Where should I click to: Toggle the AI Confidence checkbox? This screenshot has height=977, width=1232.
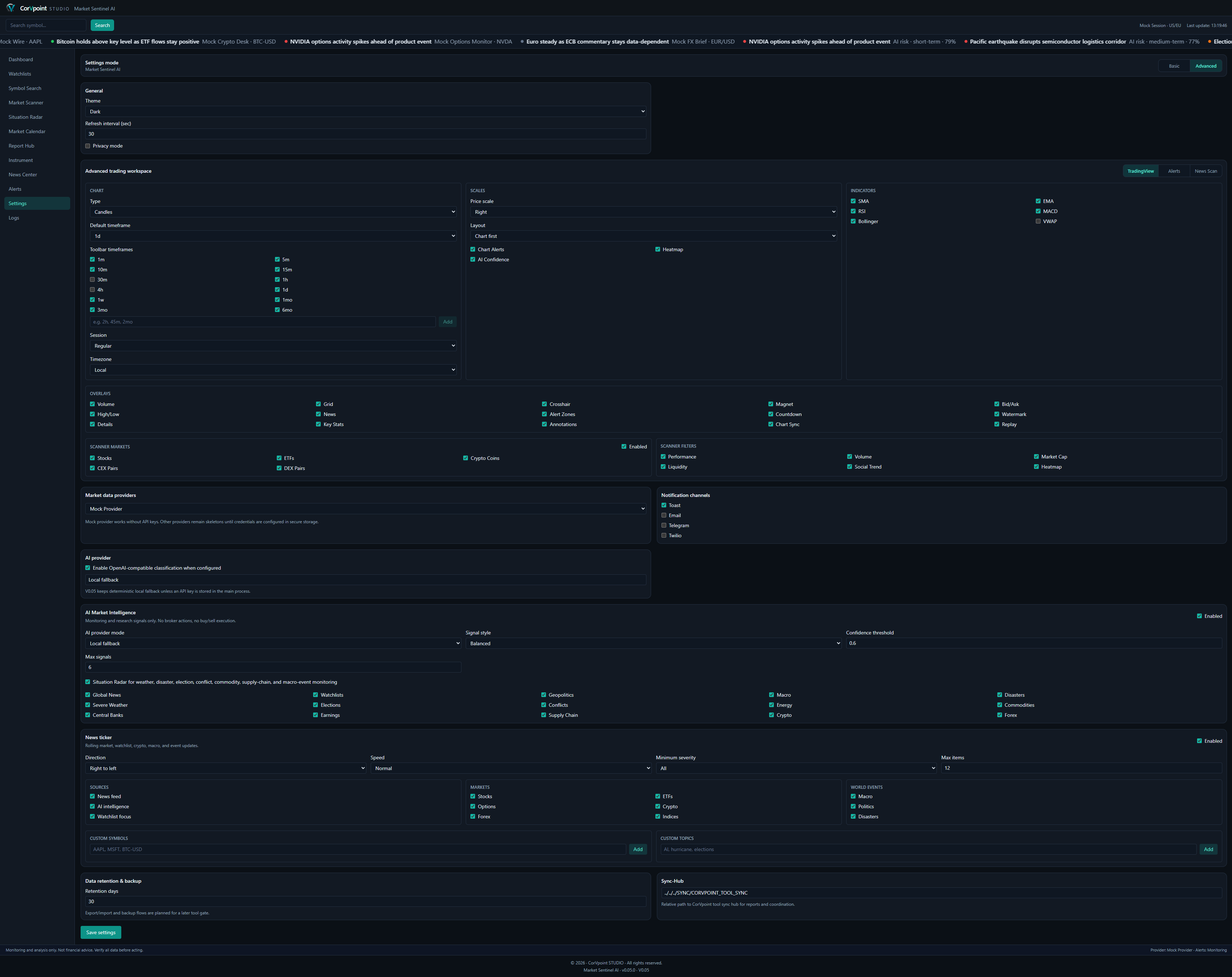tap(473, 259)
